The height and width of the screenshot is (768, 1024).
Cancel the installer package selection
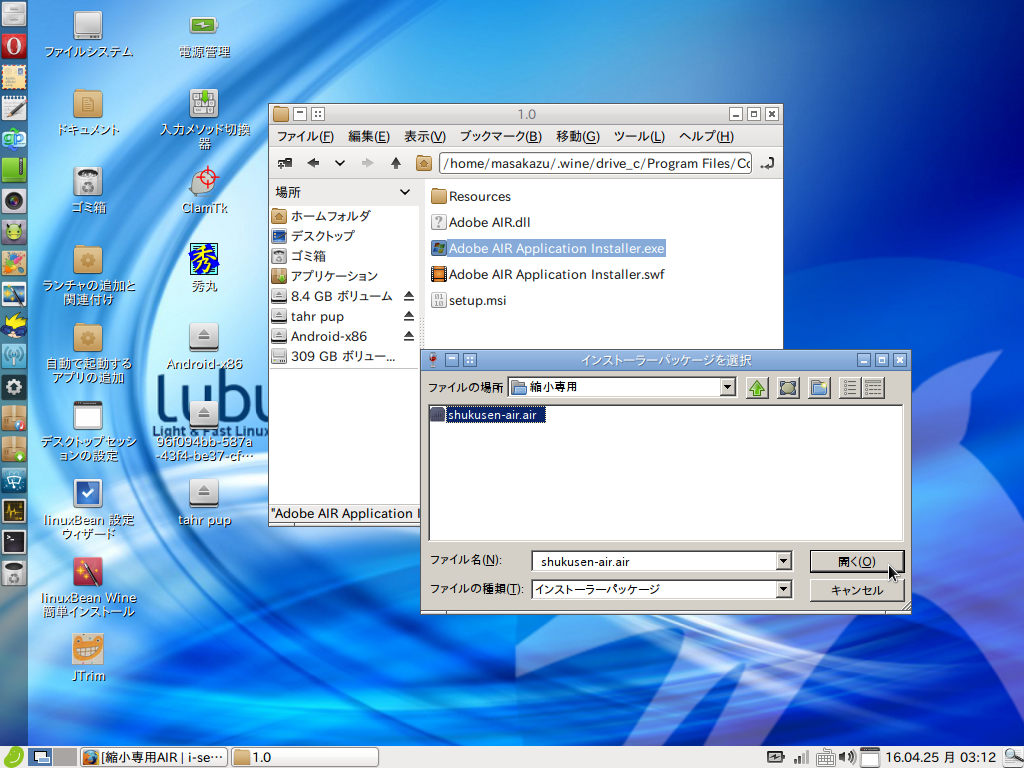[856, 590]
